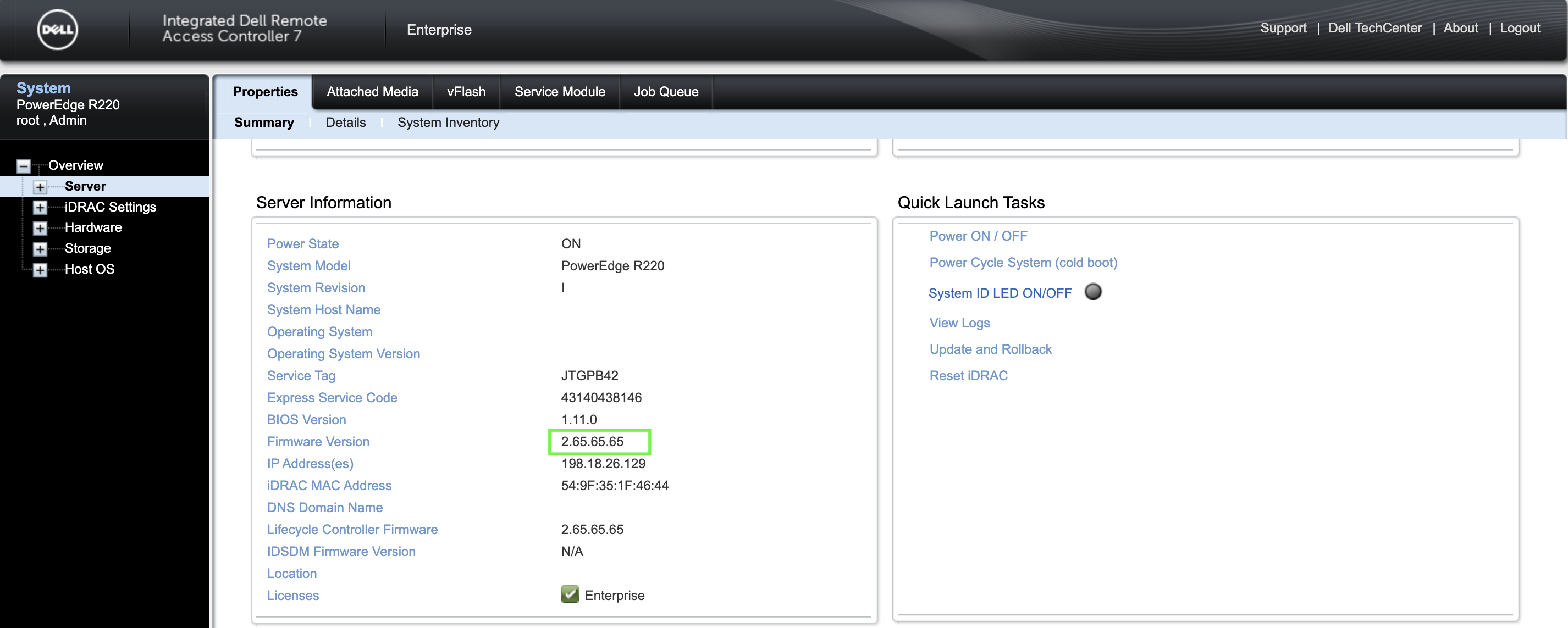The height and width of the screenshot is (628, 1568).
Task: Select iDRAC Settings in the tree
Action: click(x=110, y=207)
